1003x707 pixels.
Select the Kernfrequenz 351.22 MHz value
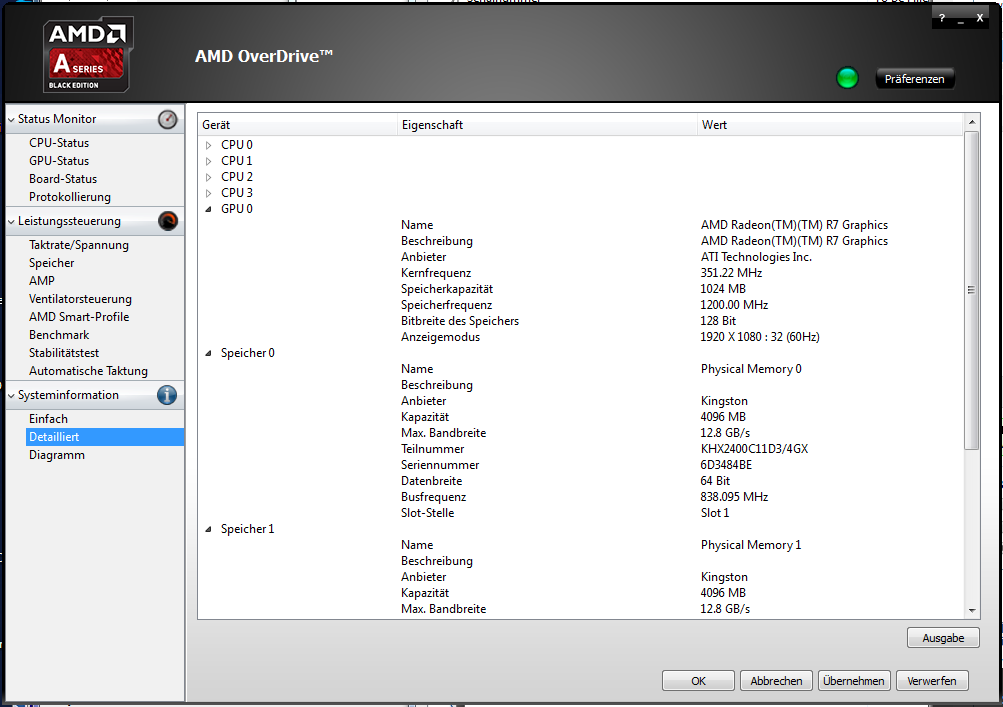tap(731, 273)
